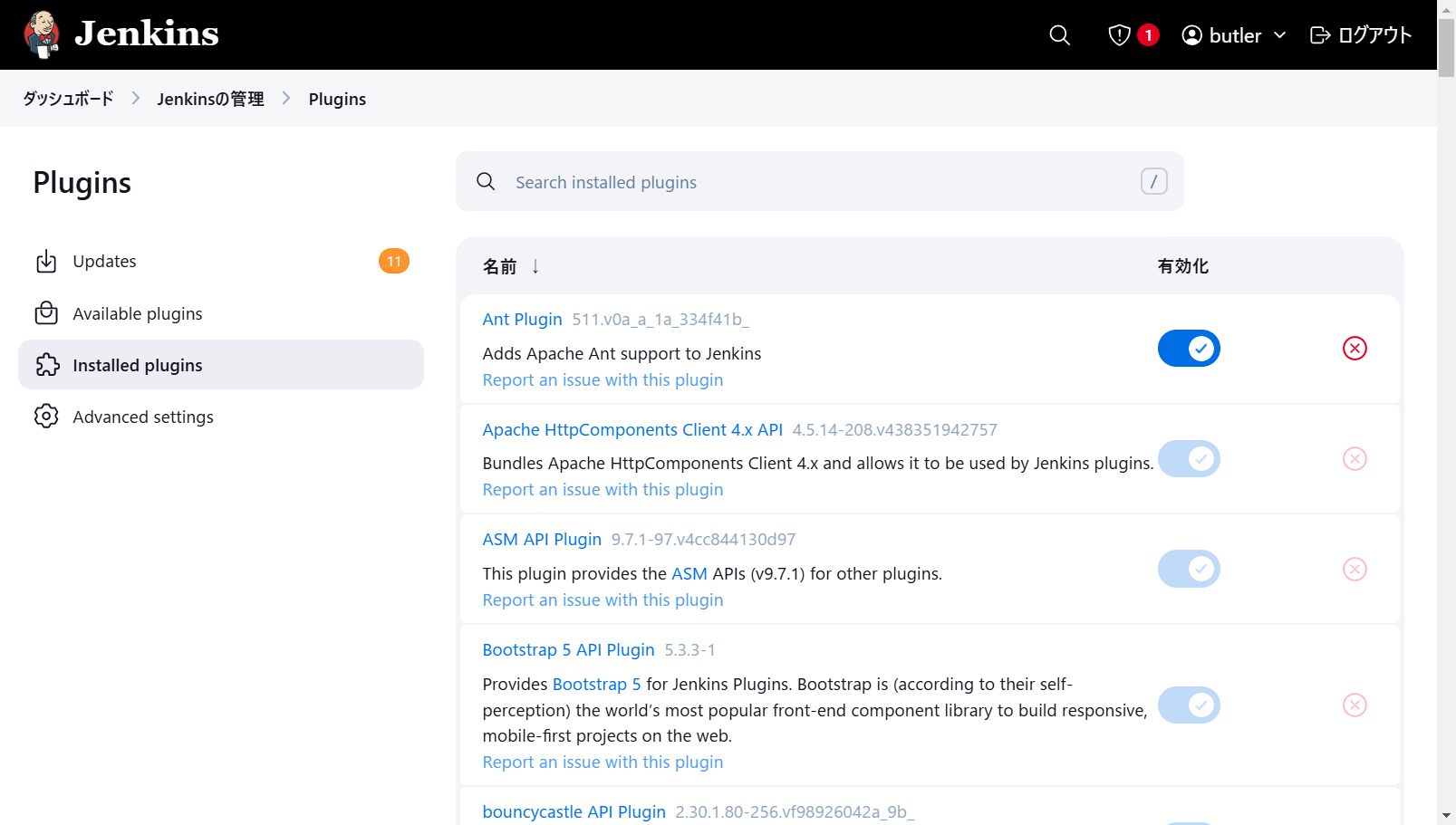Navigate to Jenkinsの管理 breadcrumb
Screen dimensions: 1456x825
click(x=210, y=99)
